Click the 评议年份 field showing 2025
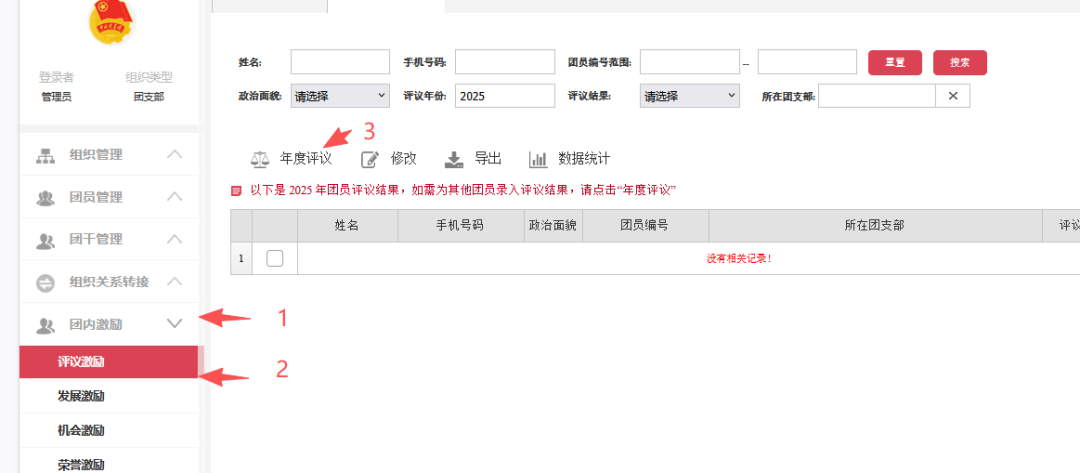This screenshot has height=473, width=1080. point(504,96)
